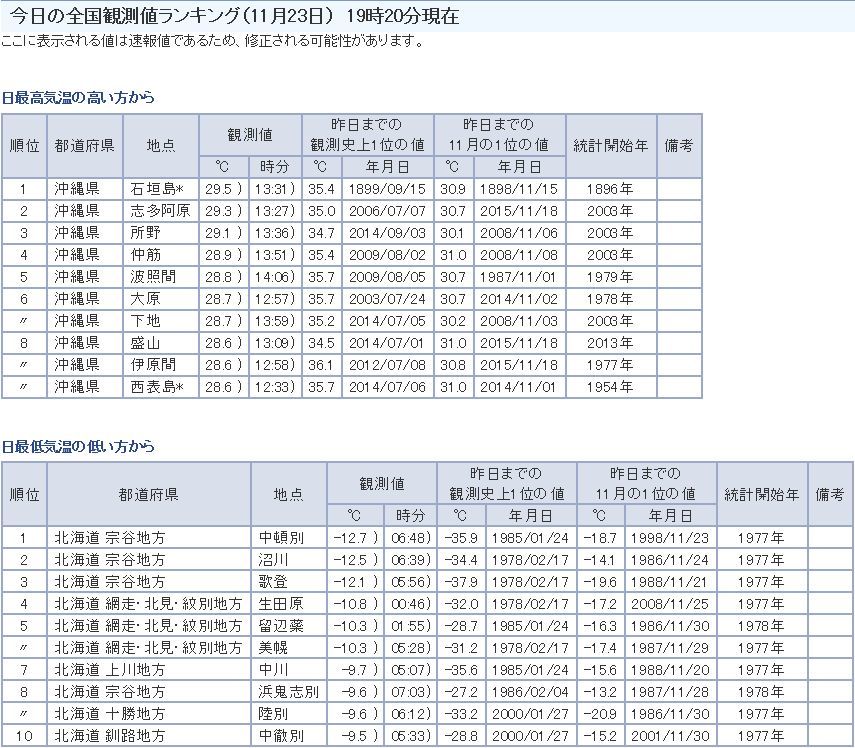Click the 中徹別 station in rank 10
Viewport: 855px width, 748px height.
pyautogui.click(x=281, y=736)
